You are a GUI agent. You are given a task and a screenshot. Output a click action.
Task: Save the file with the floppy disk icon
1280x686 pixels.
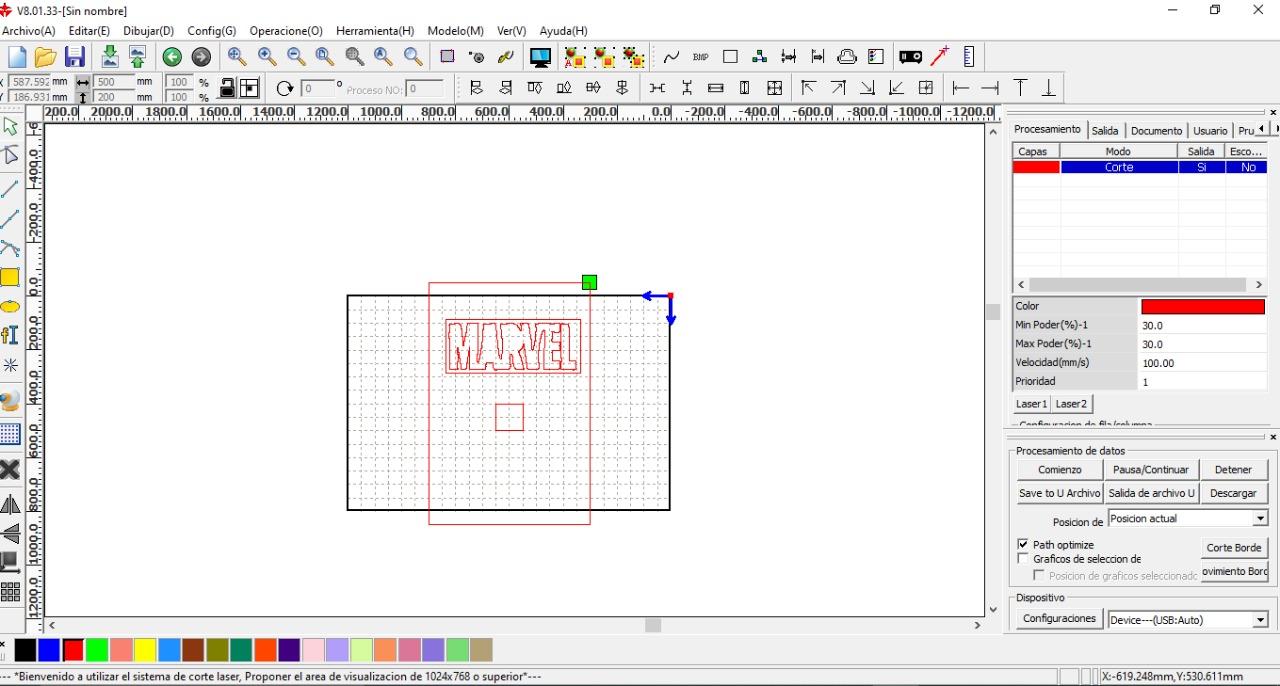pyautogui.click(x=75, y=58)
